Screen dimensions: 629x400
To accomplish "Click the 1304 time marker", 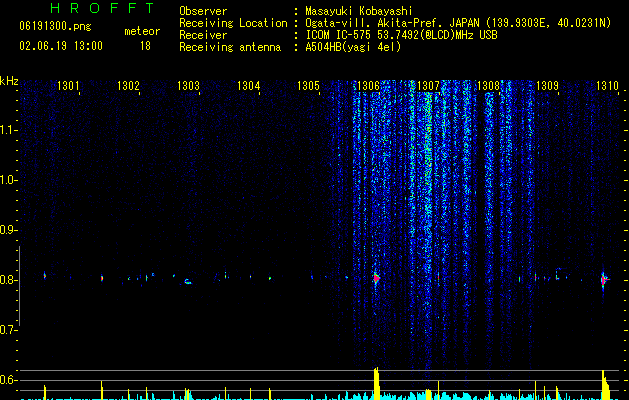I will point(249,86).
